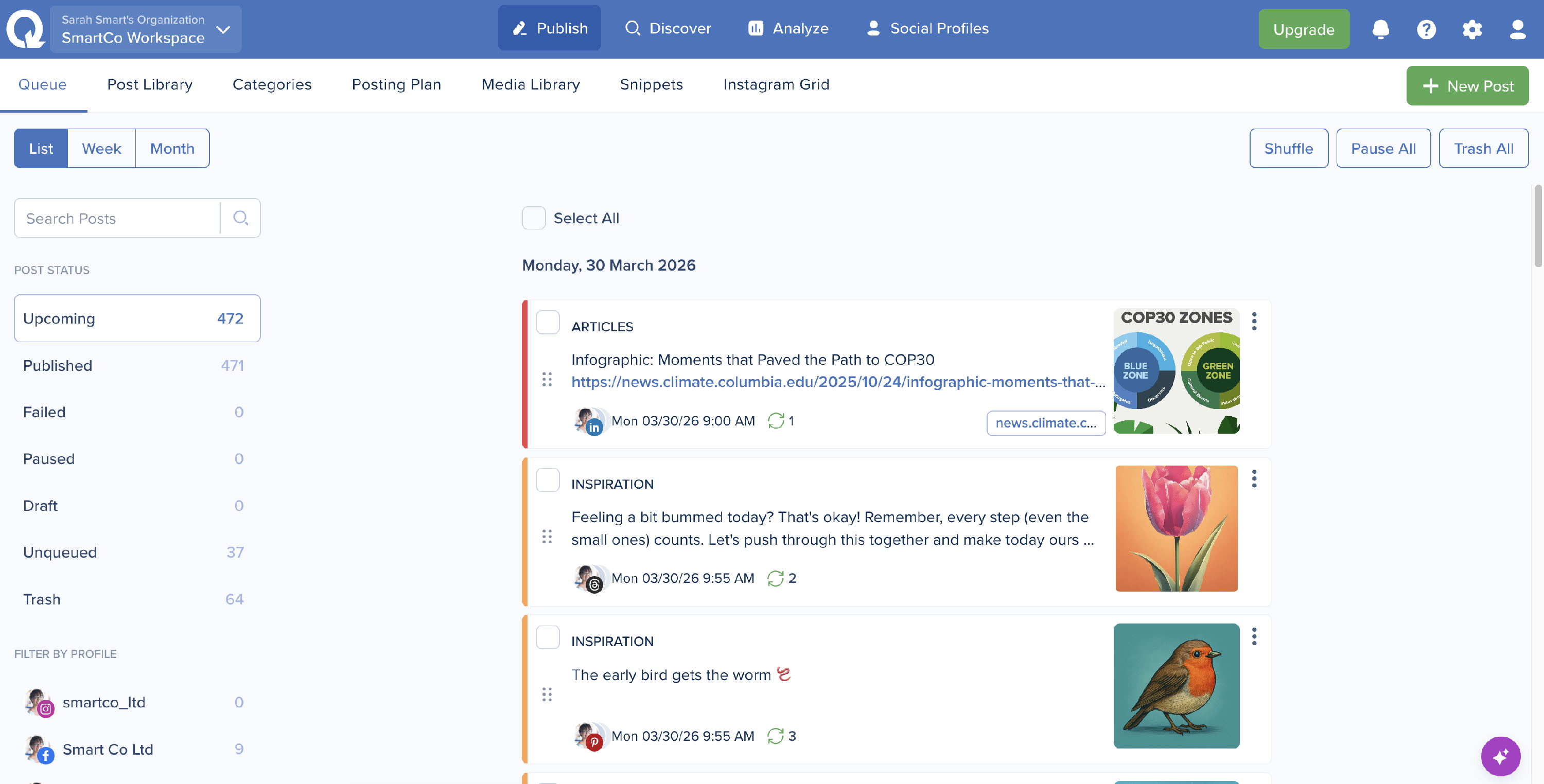Viewport: 1544px width, 784px height.
Task: Click the help question mark icon
Action: click(1426, 29)
